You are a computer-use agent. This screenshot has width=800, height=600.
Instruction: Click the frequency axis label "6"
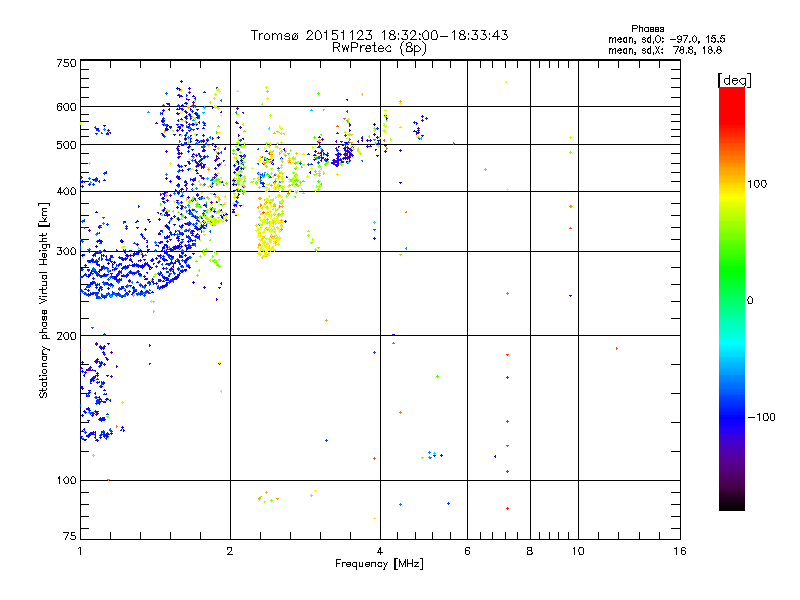[467, 551]
